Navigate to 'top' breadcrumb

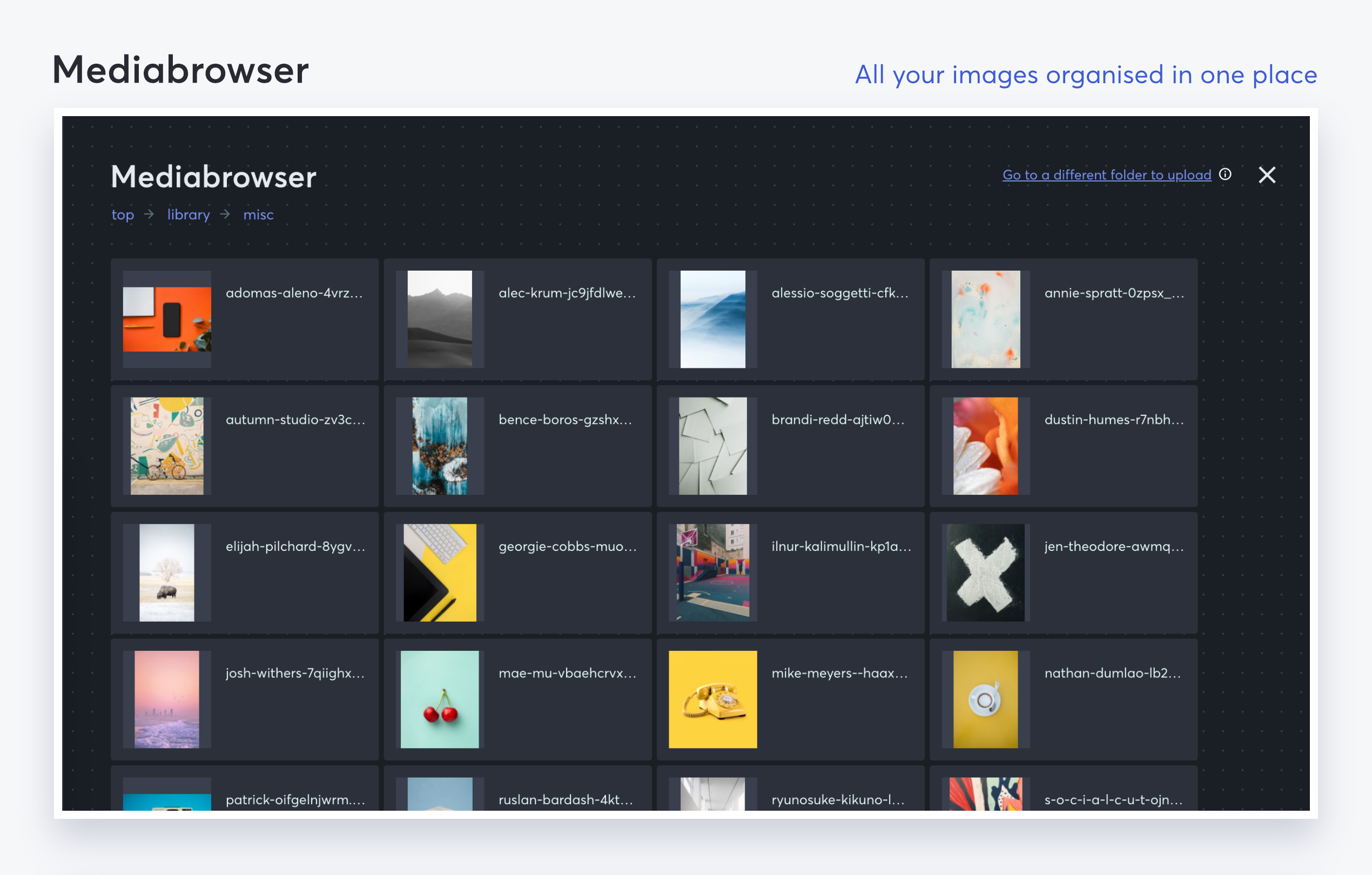point(123,215)
